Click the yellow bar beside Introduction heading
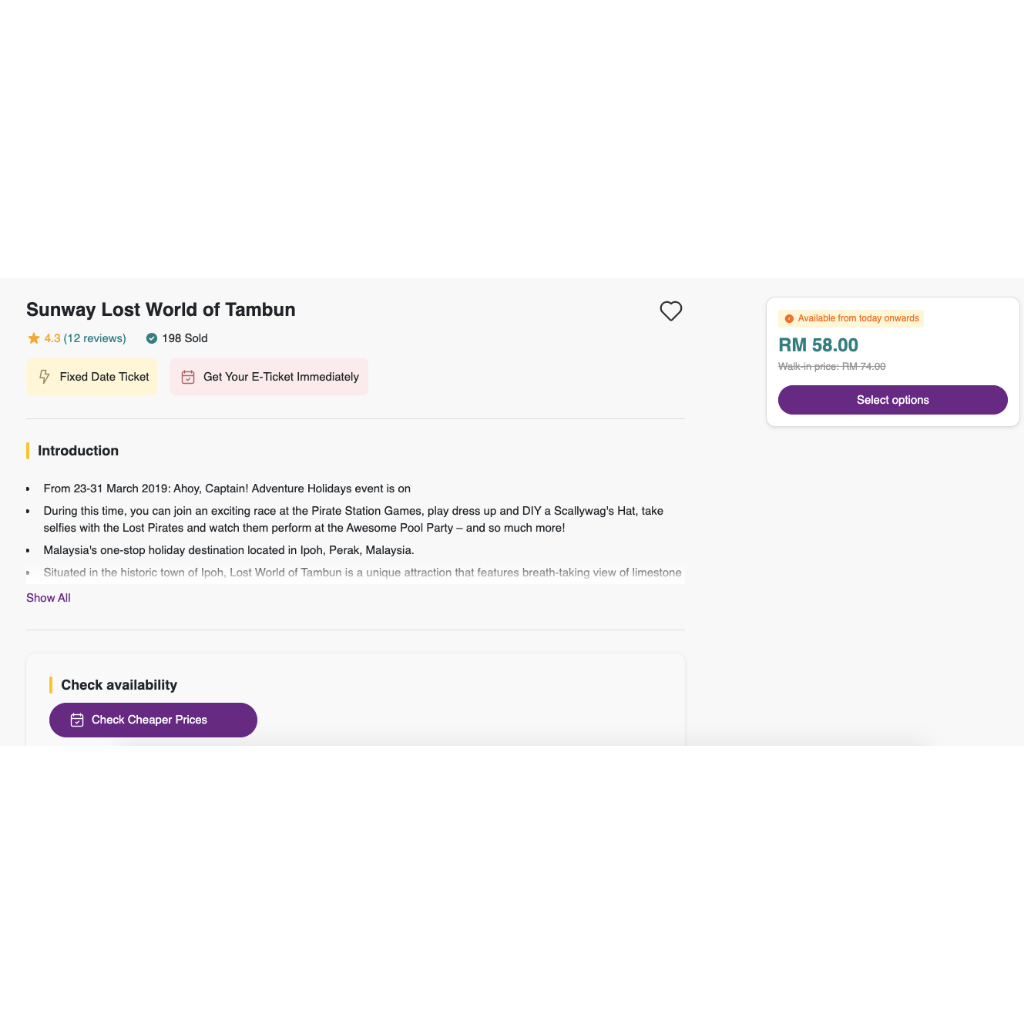1024x1024 pixels. click(x=27, y=450)
